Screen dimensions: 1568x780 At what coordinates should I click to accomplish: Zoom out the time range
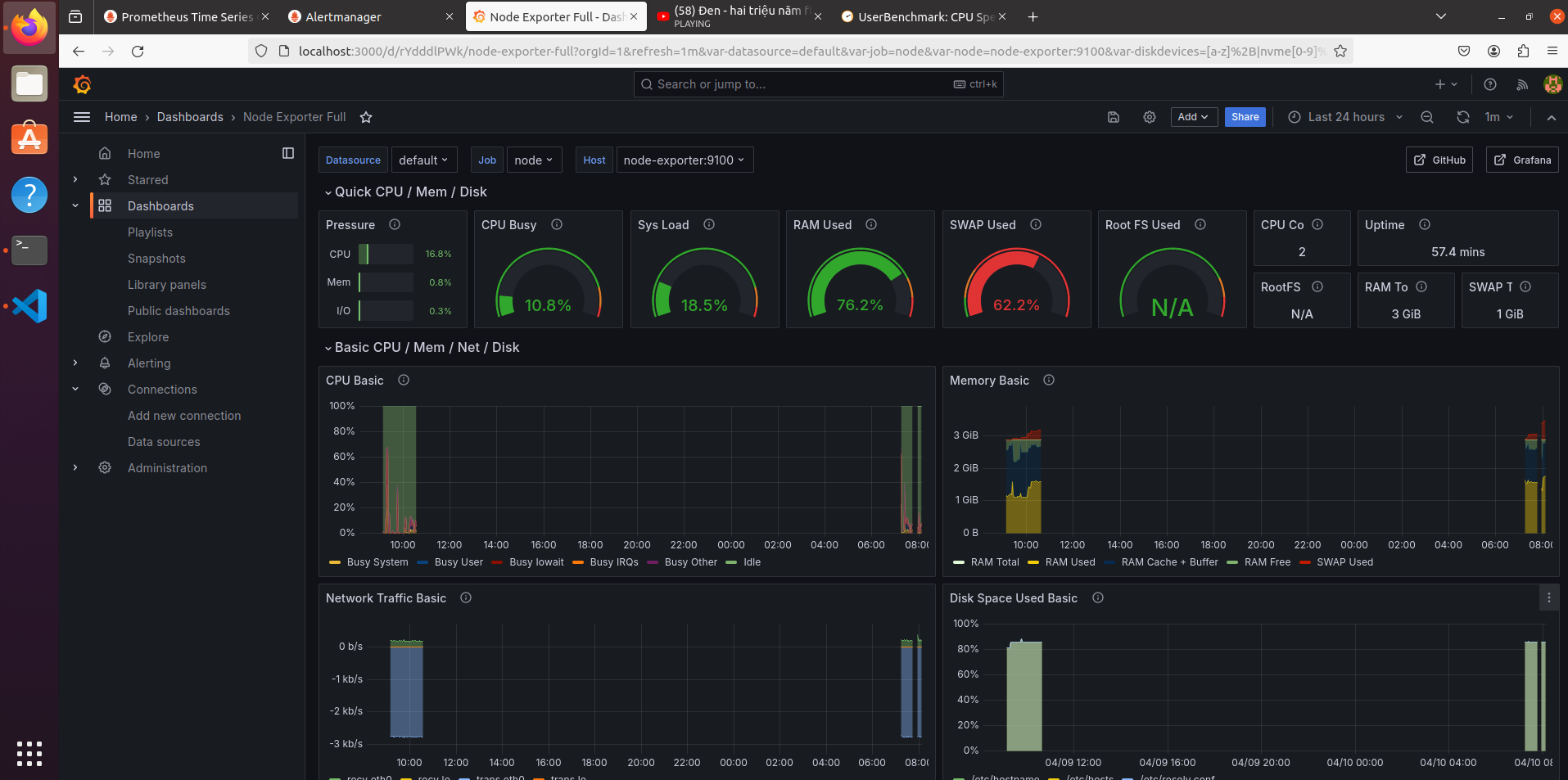(1427, 117)
